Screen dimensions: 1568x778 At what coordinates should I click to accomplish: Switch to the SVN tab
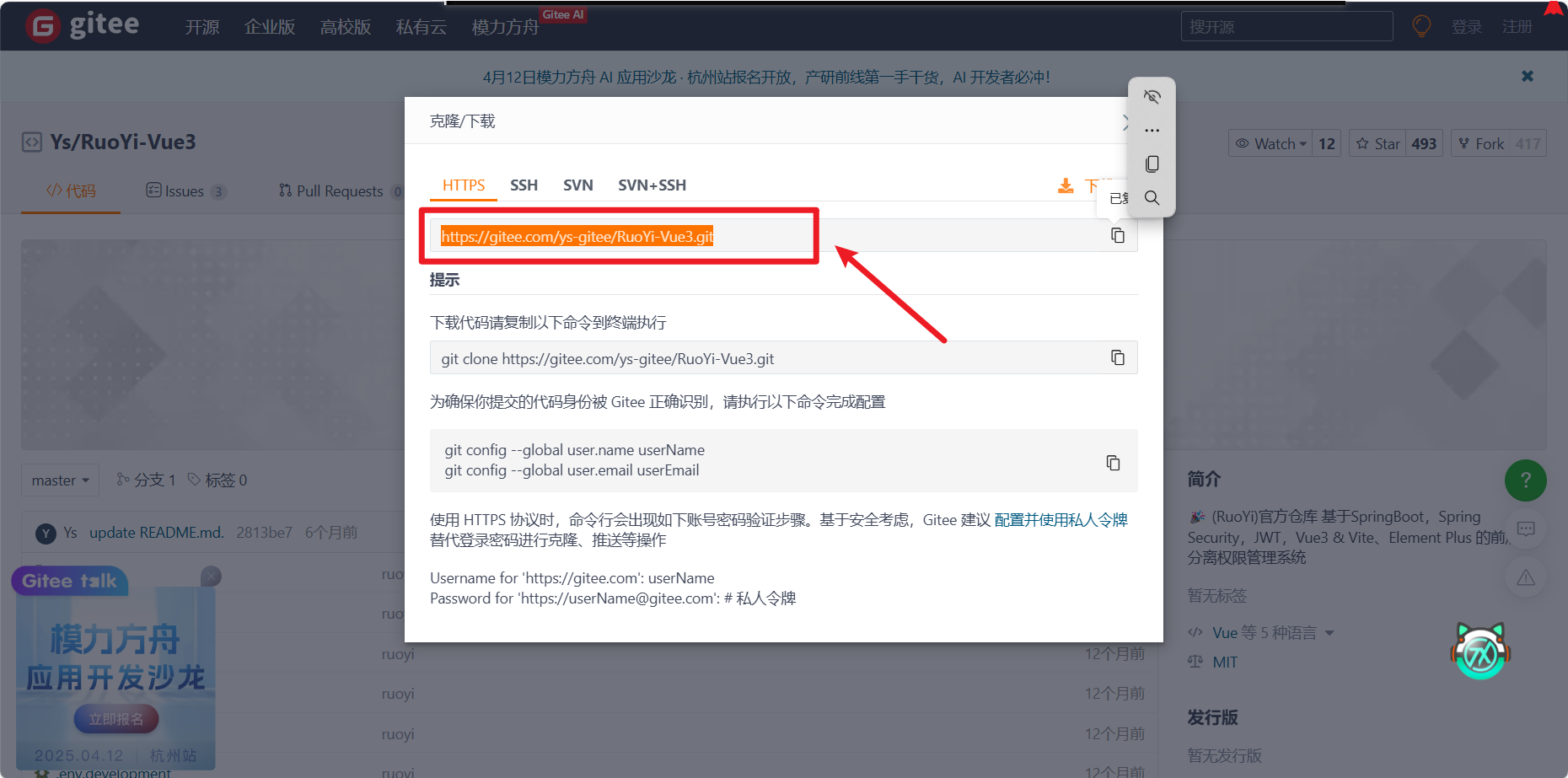coord(578,185)
